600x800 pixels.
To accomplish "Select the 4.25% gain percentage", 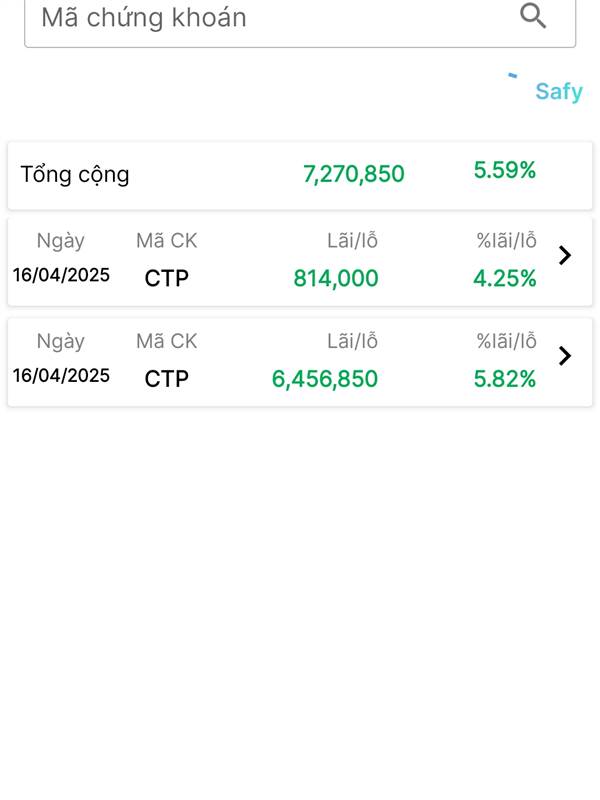I will [x=505, y=279].
